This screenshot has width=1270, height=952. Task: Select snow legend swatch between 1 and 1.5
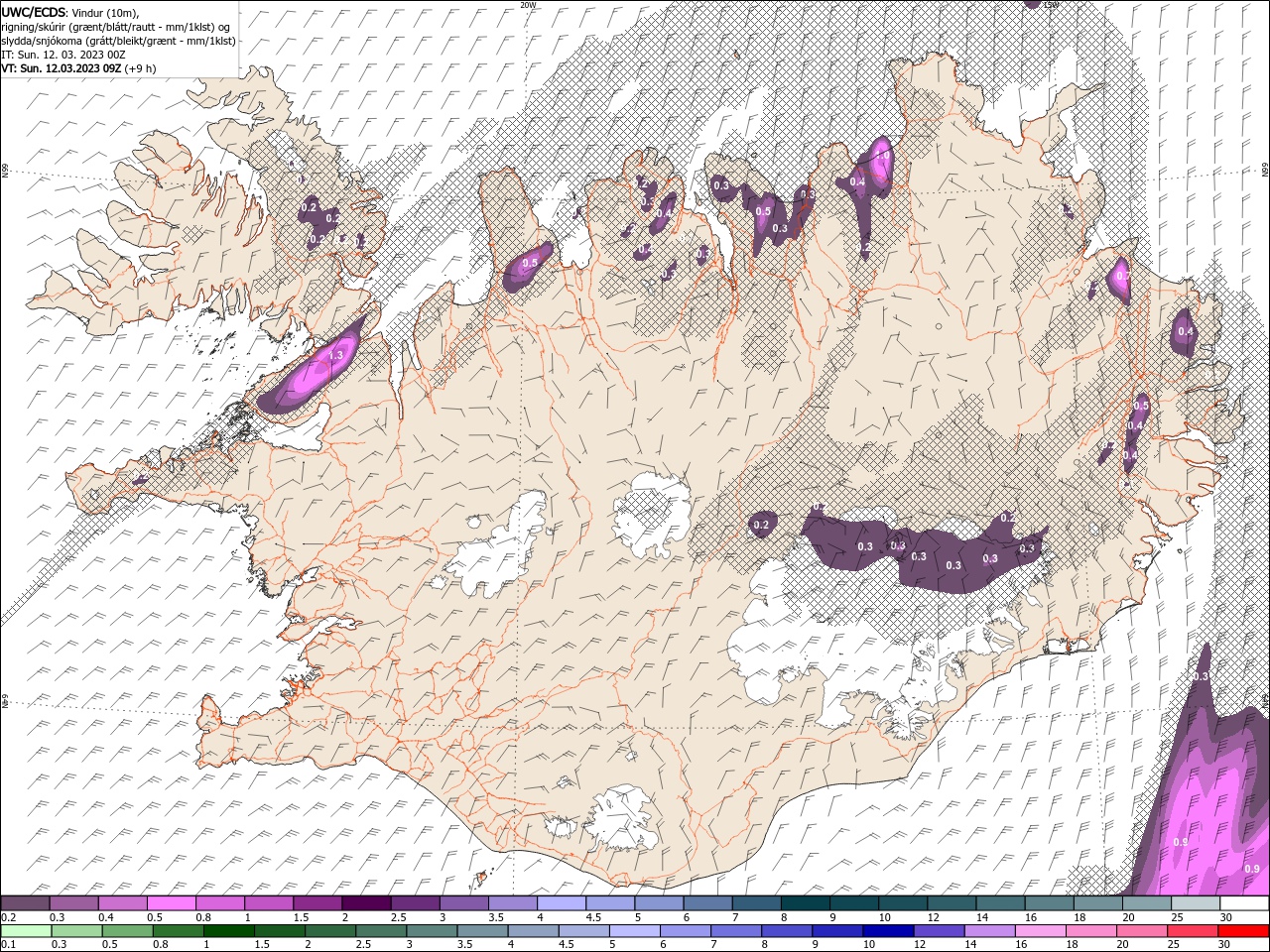270,903
